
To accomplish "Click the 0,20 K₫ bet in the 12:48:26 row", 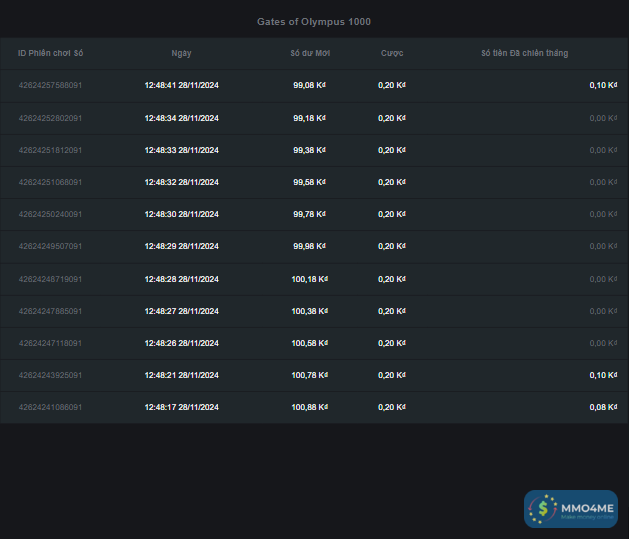I will pyautogui.click(x=392, y=343).
